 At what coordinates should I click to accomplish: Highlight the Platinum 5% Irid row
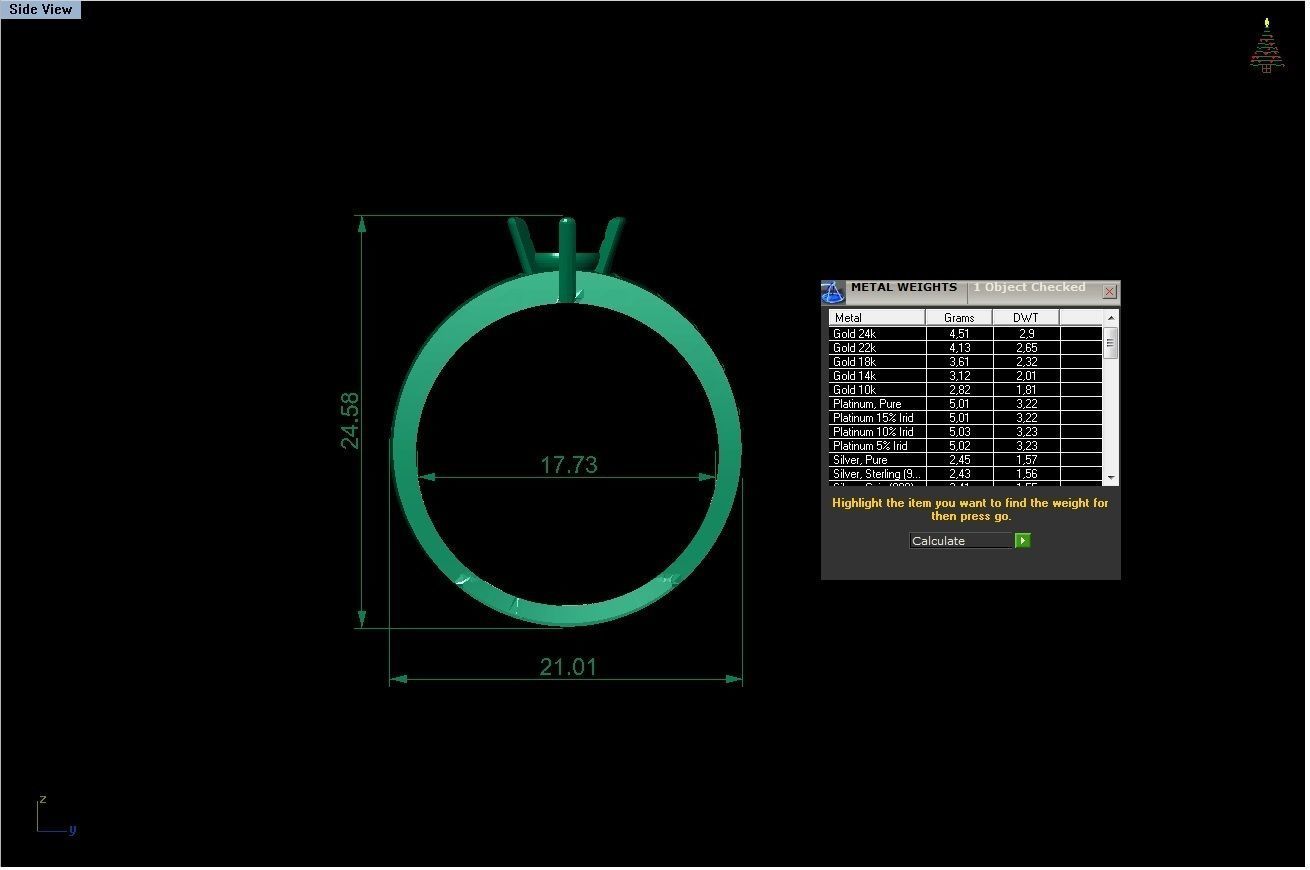pos(965,446)
